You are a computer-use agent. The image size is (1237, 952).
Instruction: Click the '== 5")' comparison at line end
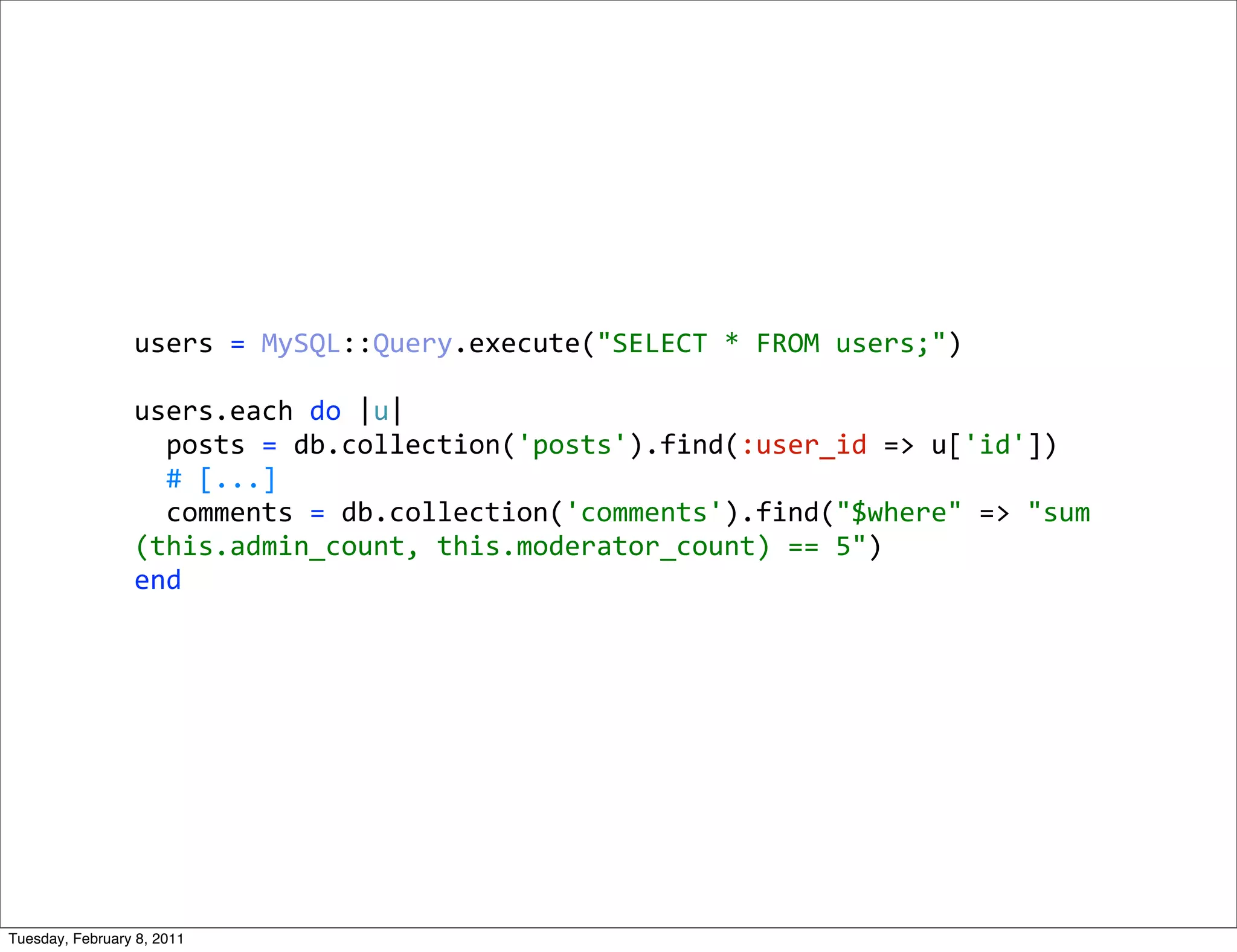835,547
